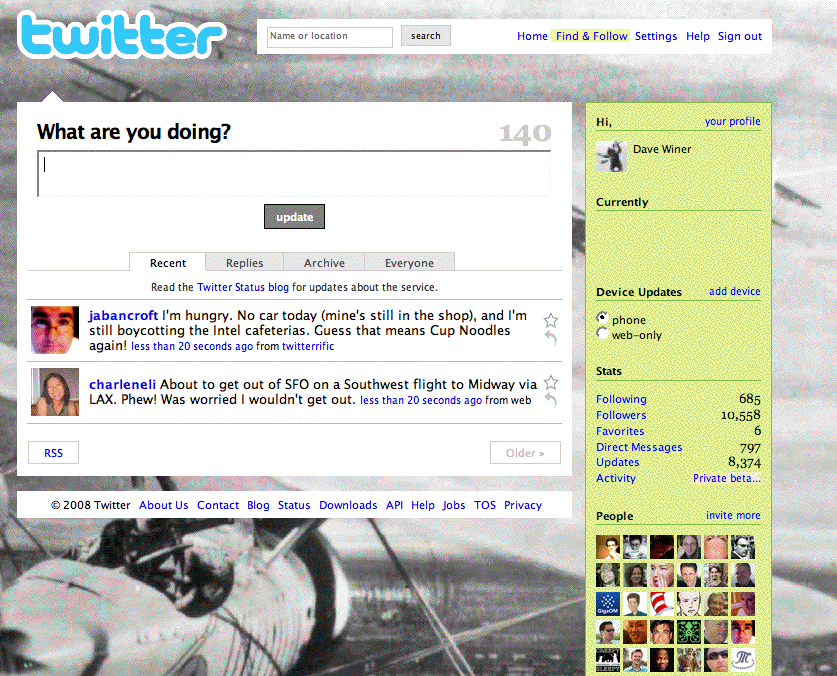Open the Everyone tab
Screen dimensions: 837x676
(409, 263)
